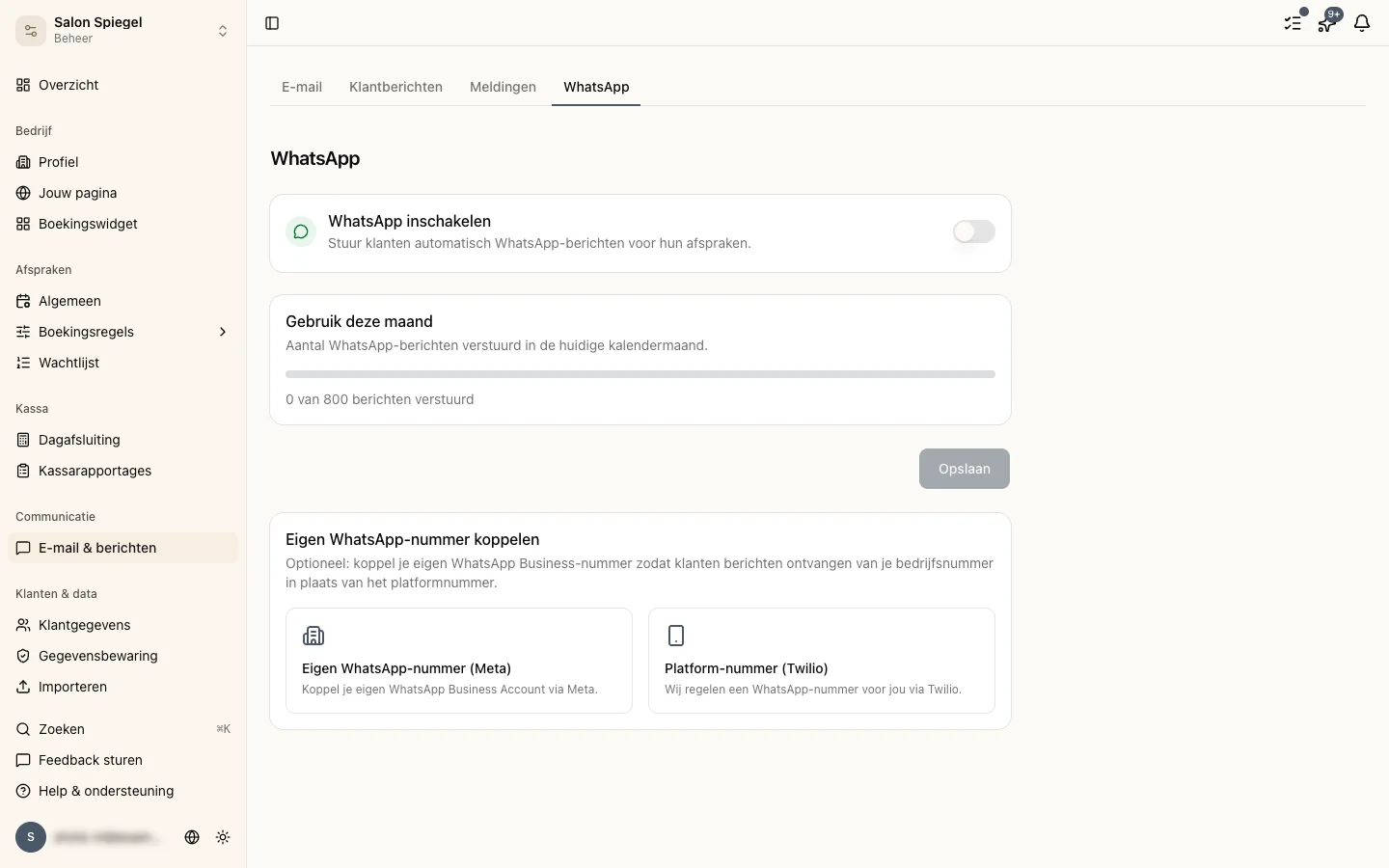Screen dimensions: 1389x868
Task: Choose Platform-nummer (Twilio) card
Action: [822, 661]
